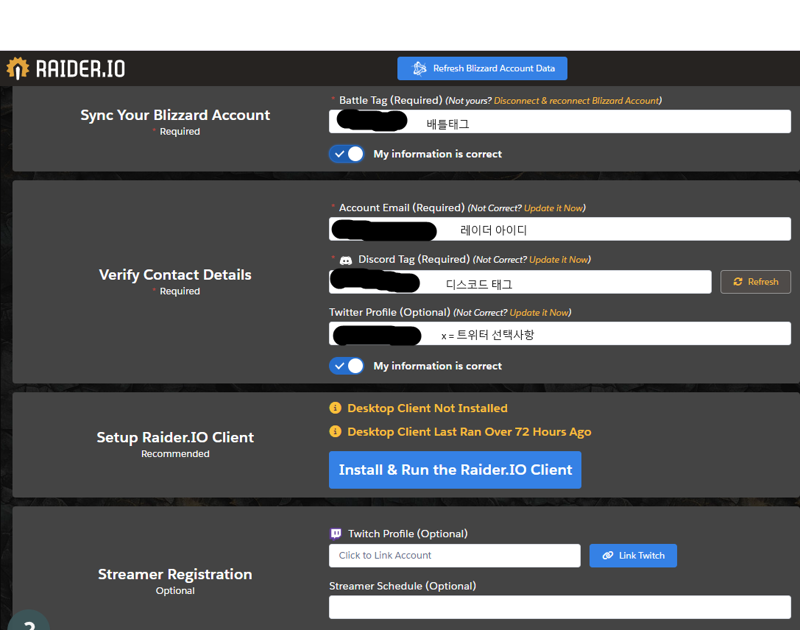Click the 'Sync Your Blizzard Account' heading
The image size is (800, 630).
click(x=175, y=115)
